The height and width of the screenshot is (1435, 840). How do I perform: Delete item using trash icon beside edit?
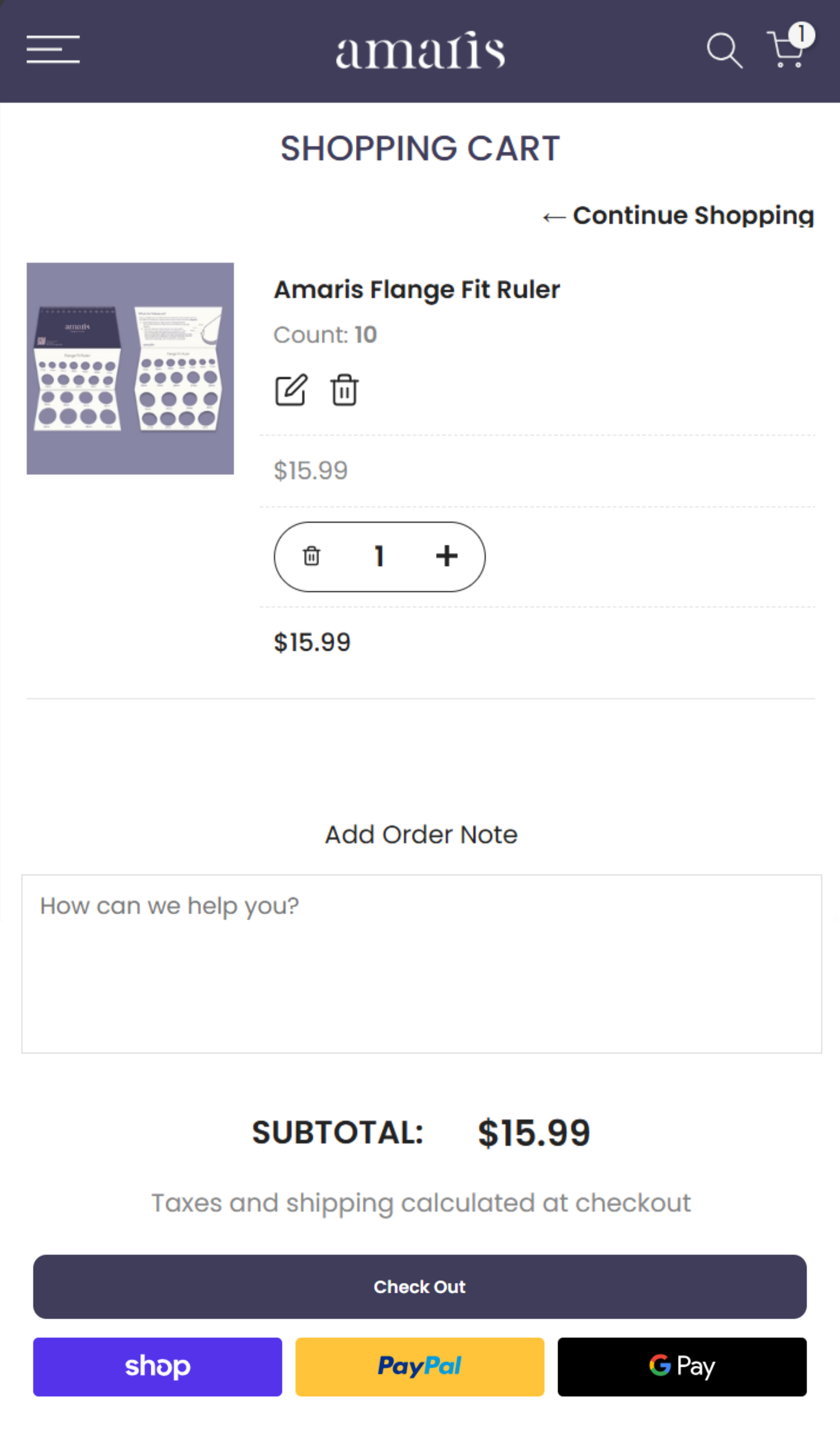pyautogui.click(x=344, y=390)
